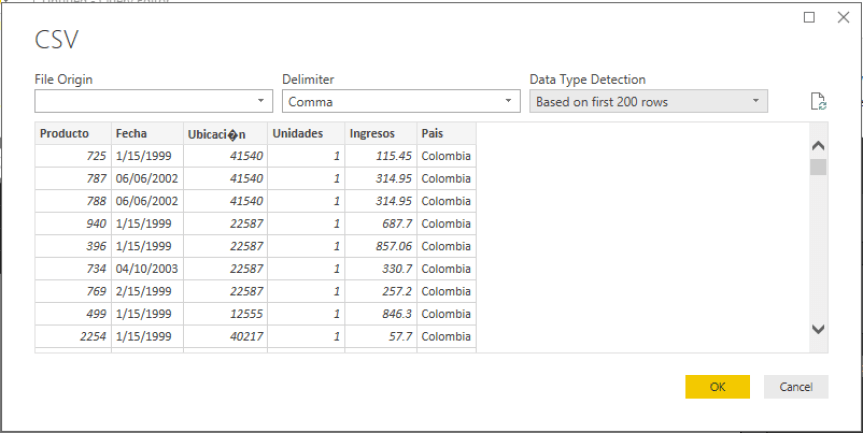Select the Ingresos cell showing 857.06
The image size is (863, 433).
coord(380,246)
